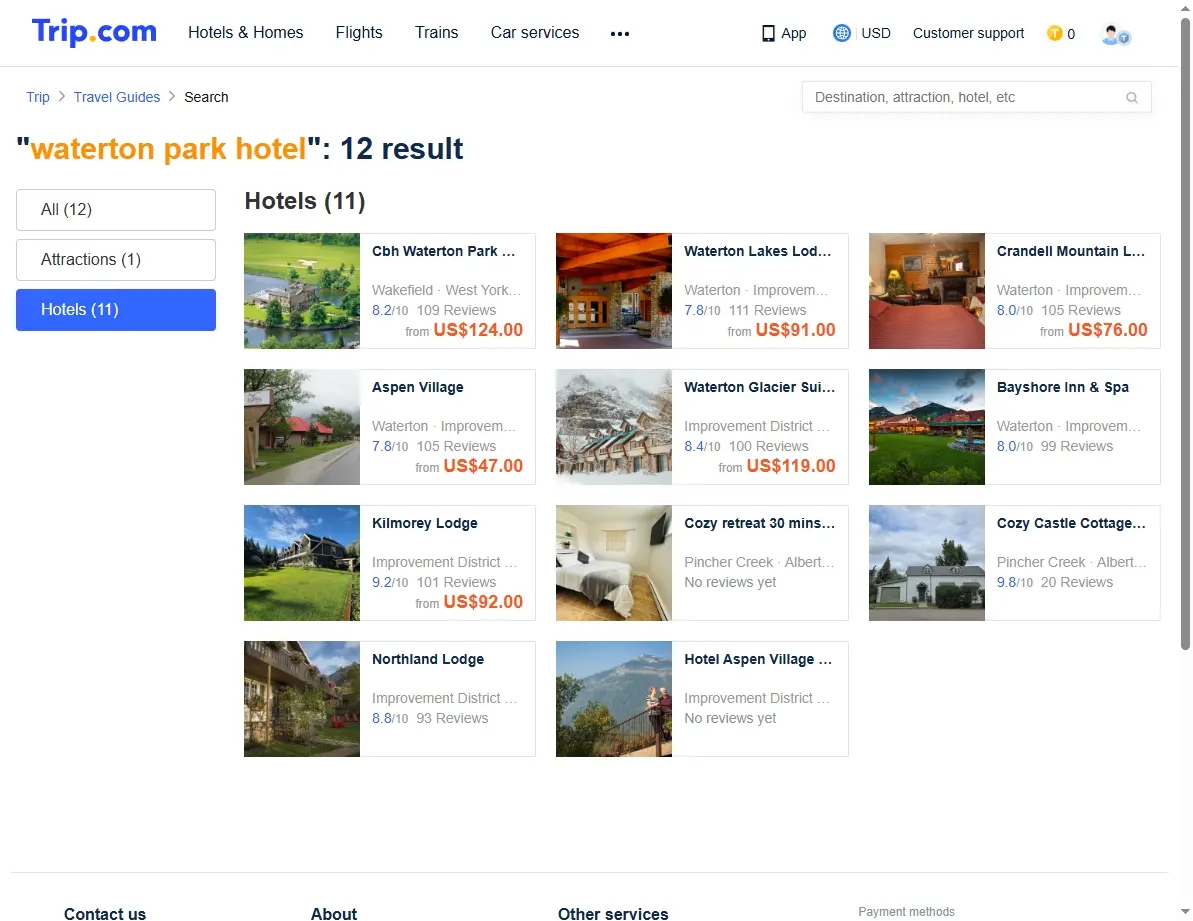The height and width of the screenshot is (921, 1193).
Task: Click the scrollbar down arrow
Action: 1185,912
